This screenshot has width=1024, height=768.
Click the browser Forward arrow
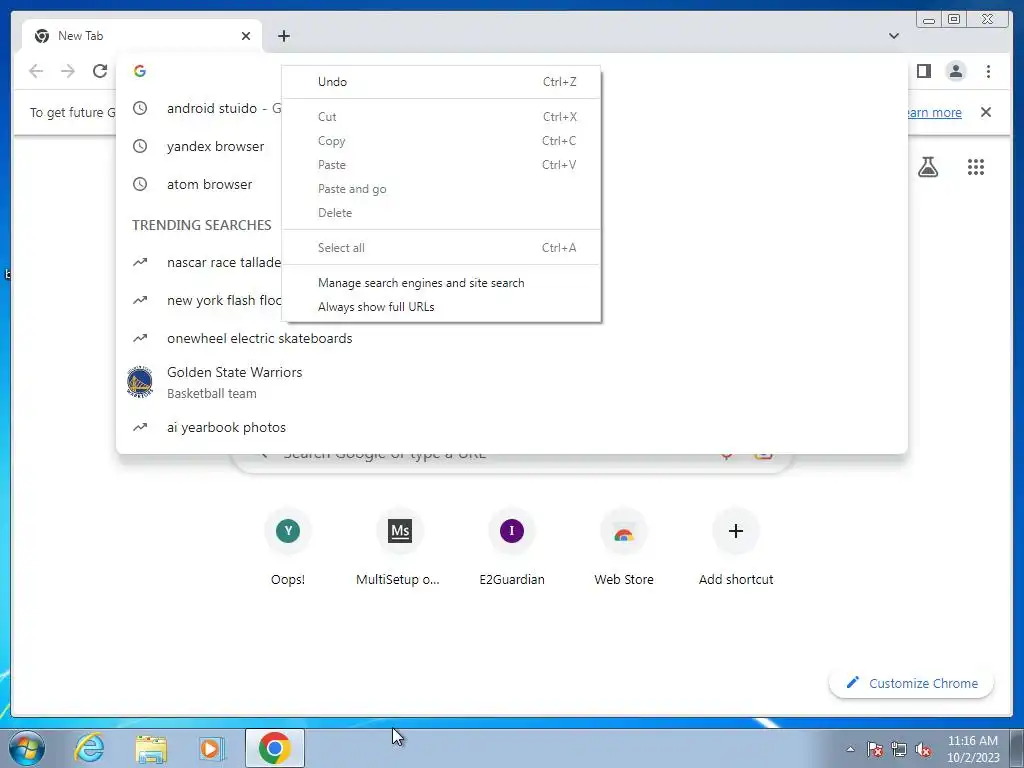click(68, 71)
